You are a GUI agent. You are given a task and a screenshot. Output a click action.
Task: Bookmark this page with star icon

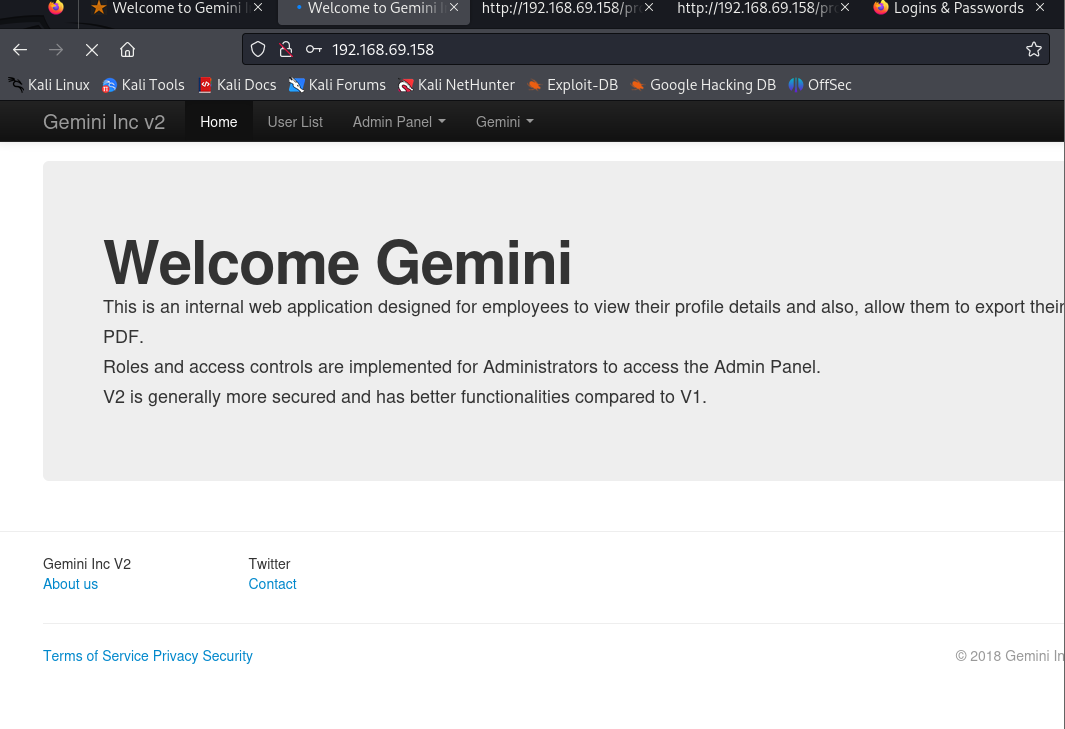click(1034, 49)
